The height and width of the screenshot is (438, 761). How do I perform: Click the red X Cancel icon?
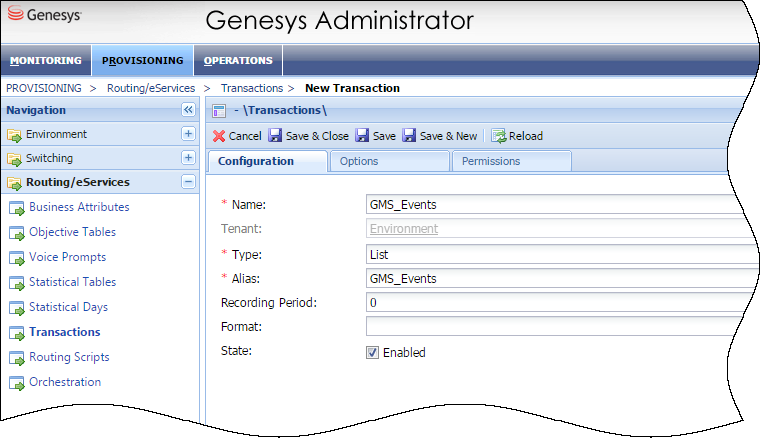click(219, 136)
